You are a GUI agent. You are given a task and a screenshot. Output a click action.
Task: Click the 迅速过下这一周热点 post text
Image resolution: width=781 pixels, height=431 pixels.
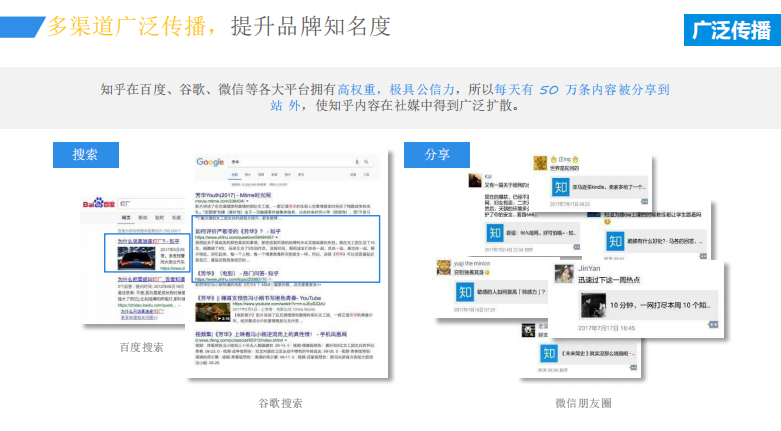tap(609, 280)
